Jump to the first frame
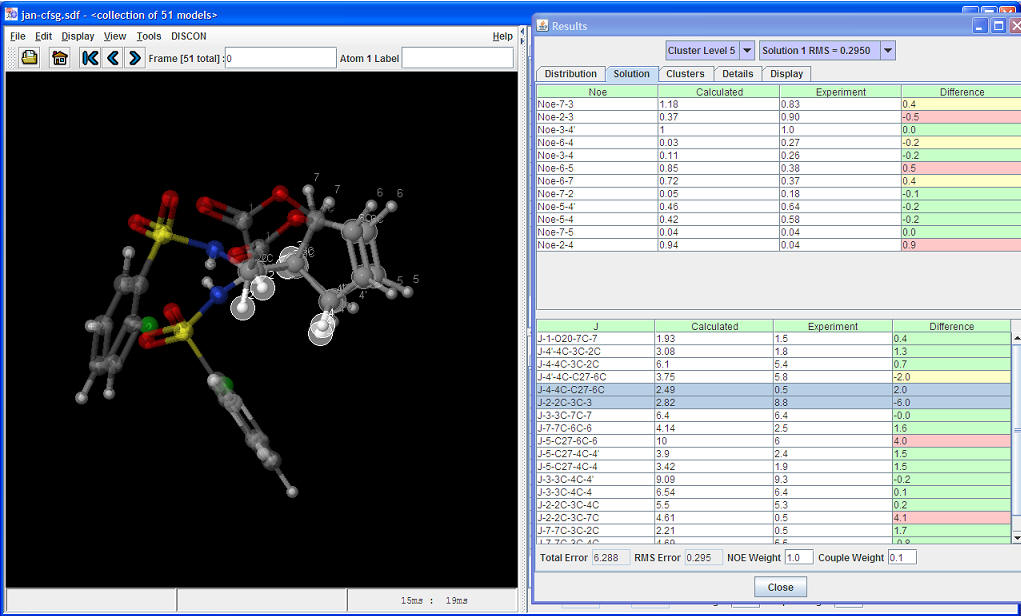 point(90,58)
